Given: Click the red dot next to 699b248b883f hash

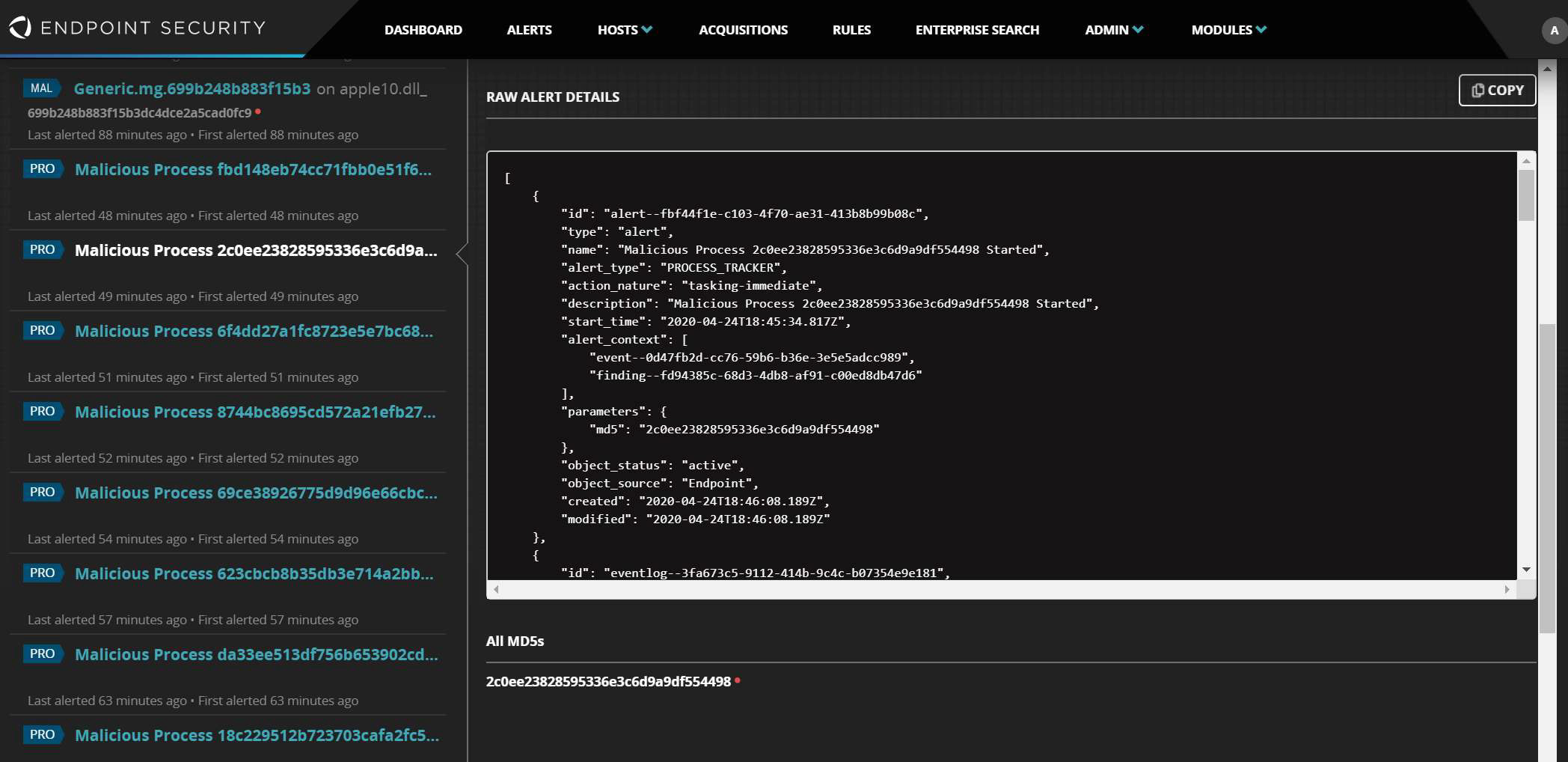Looking at the screenshot, I should (258, 112).
